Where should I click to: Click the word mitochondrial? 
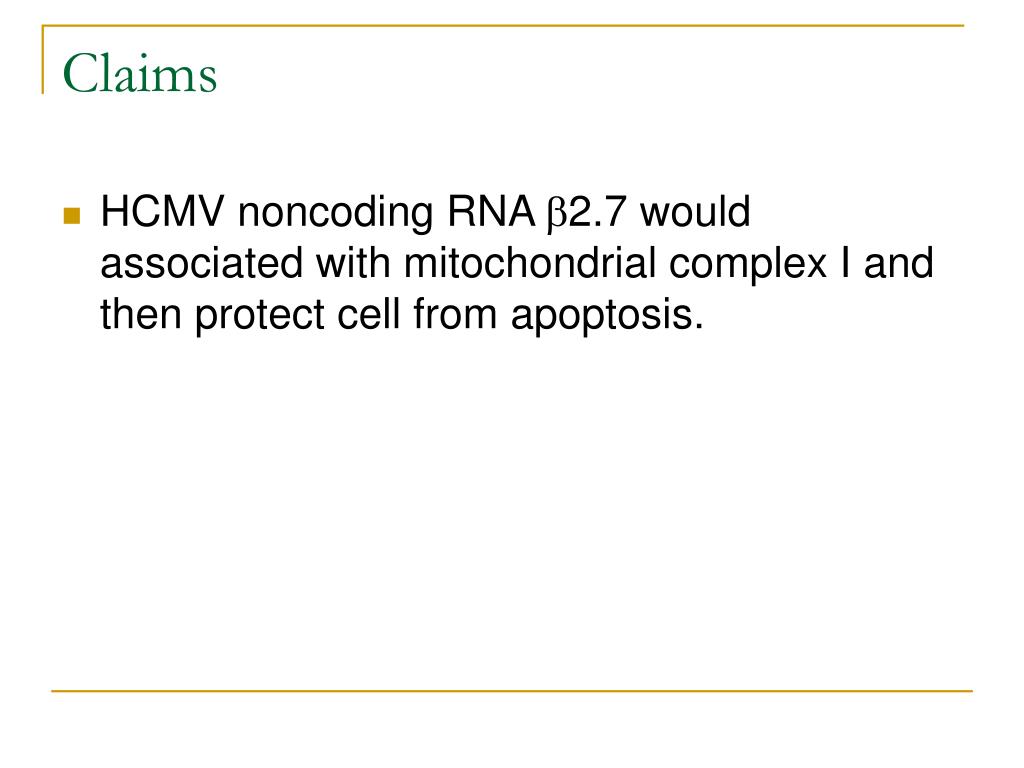click(x=530, y=263)
